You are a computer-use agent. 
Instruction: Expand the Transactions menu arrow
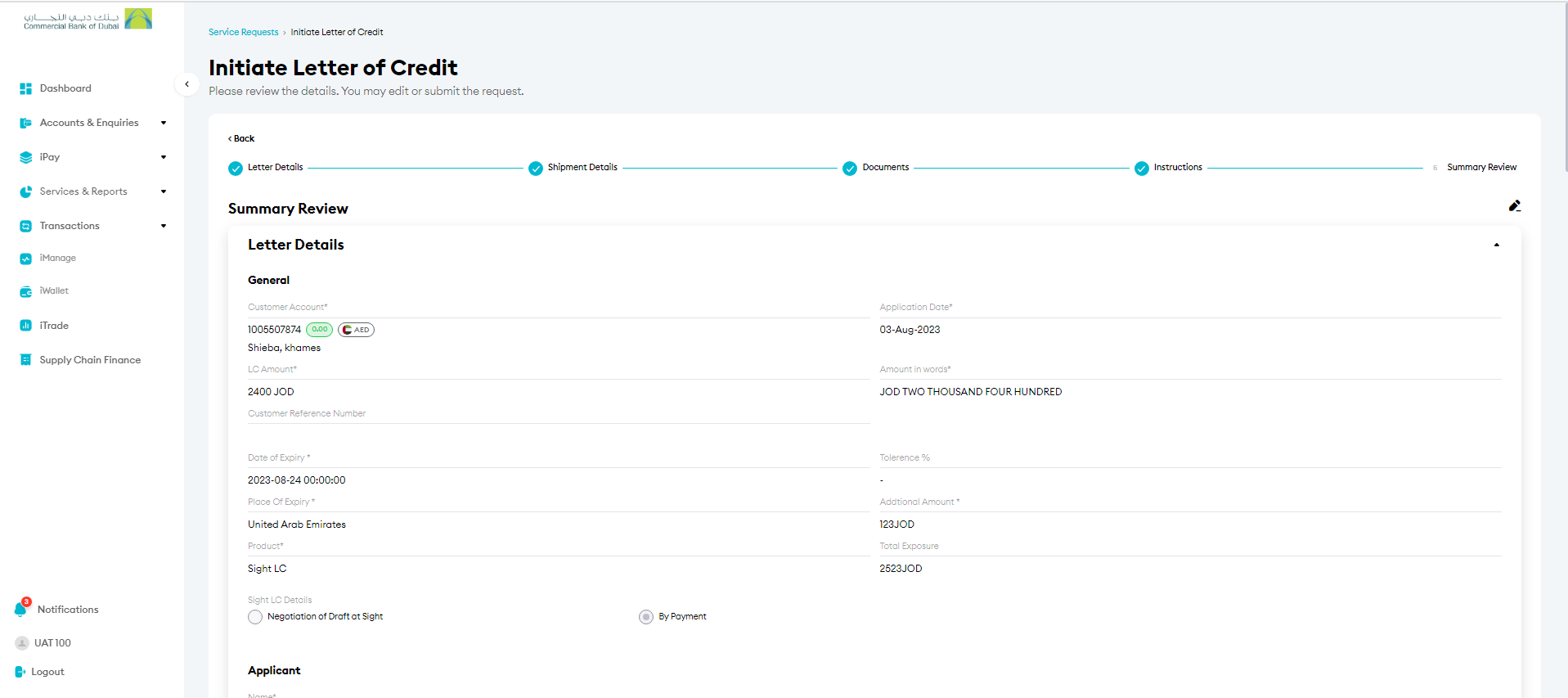tap(164, 226)
